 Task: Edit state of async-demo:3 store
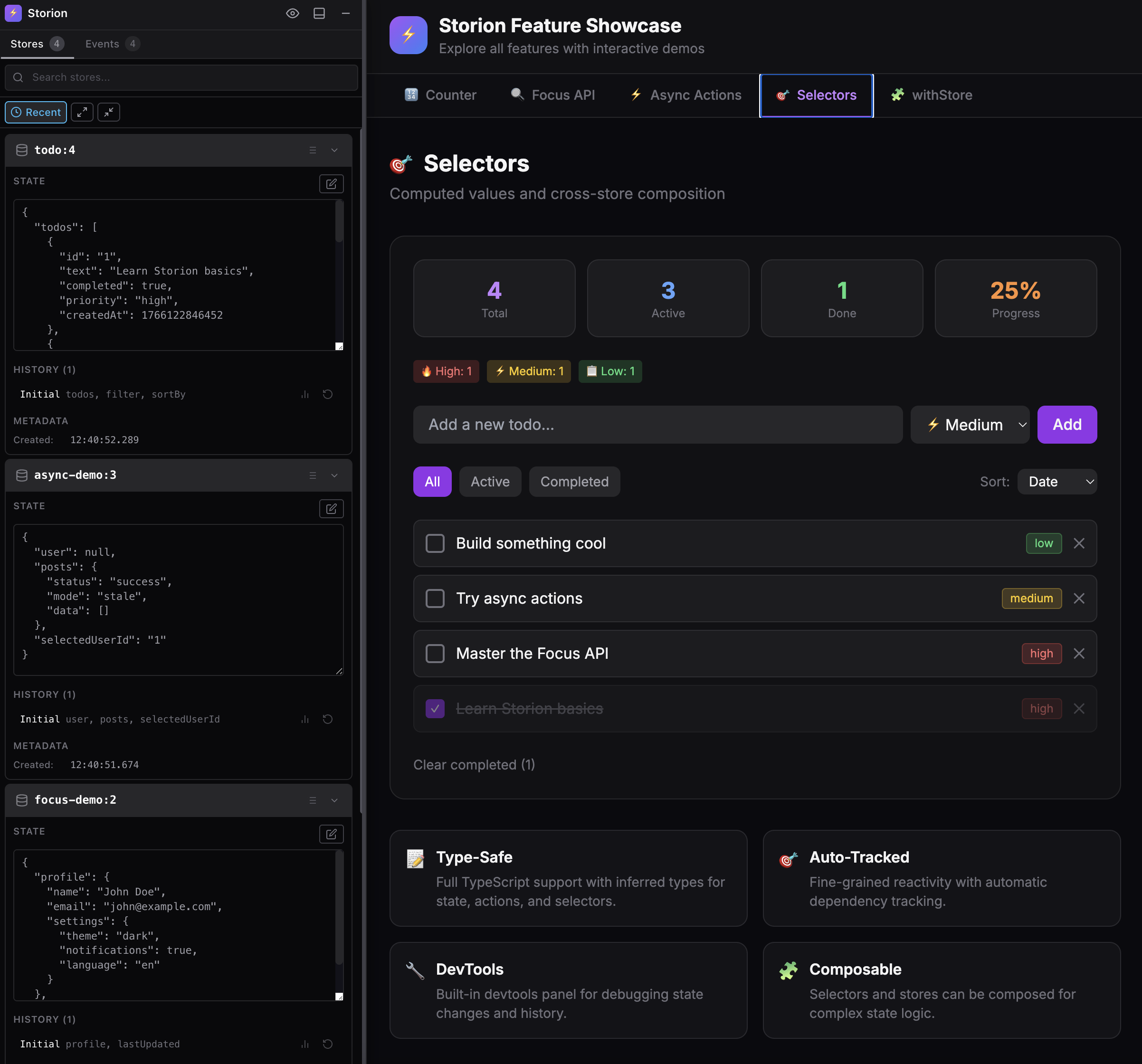point(332,508)
